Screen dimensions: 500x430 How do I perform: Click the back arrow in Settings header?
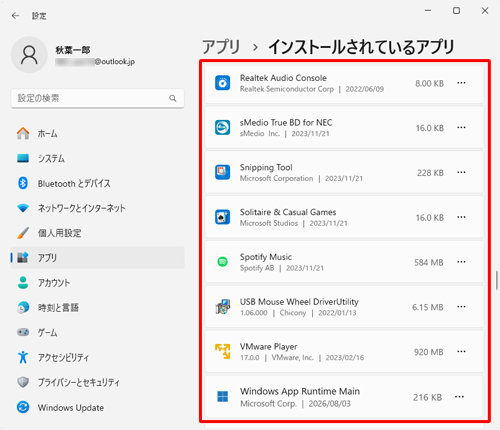point(15,16)
